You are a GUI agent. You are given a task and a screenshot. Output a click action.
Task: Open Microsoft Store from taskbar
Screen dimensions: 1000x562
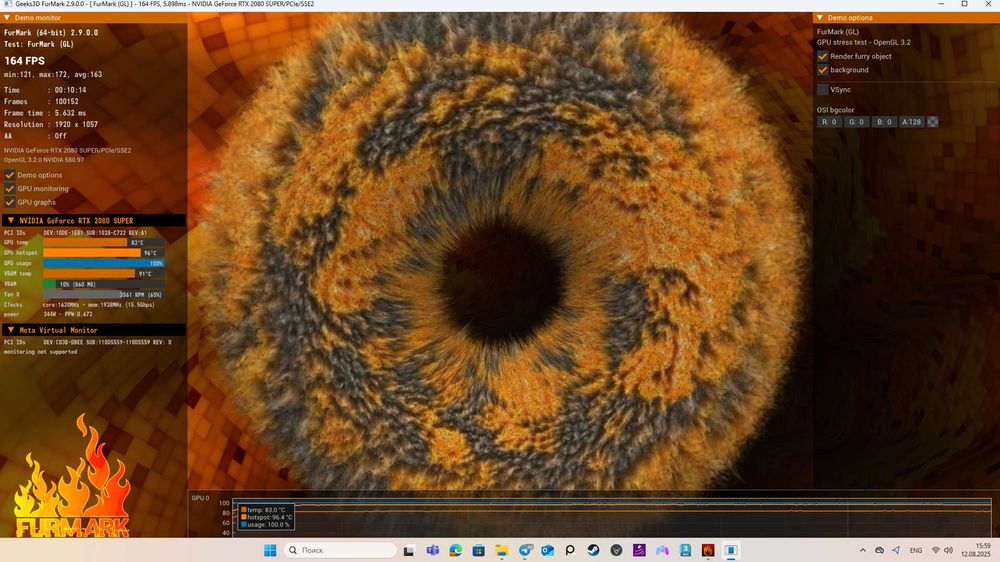pyautogui.click(x=478, y=550)
